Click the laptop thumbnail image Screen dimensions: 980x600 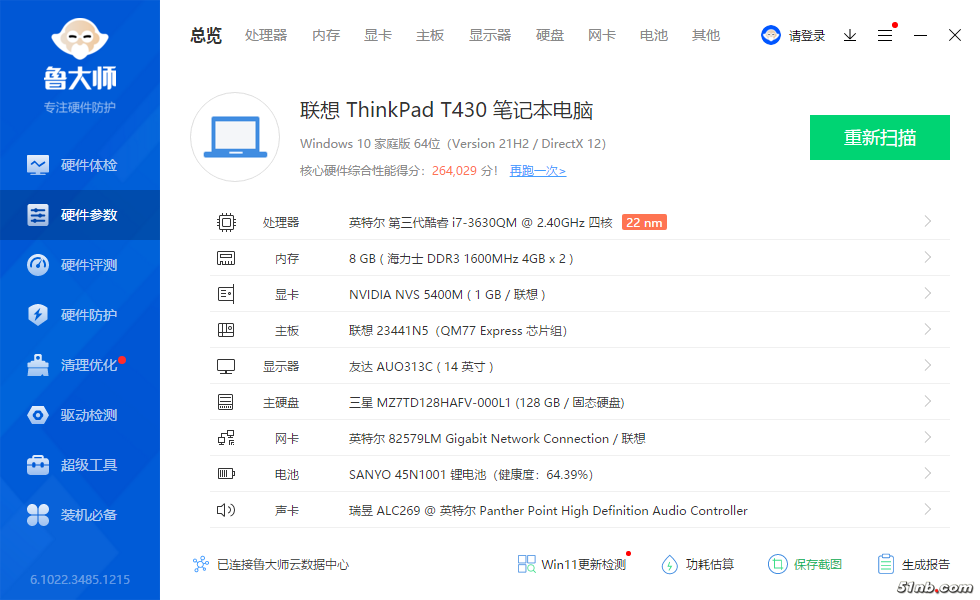coord(234,137)
